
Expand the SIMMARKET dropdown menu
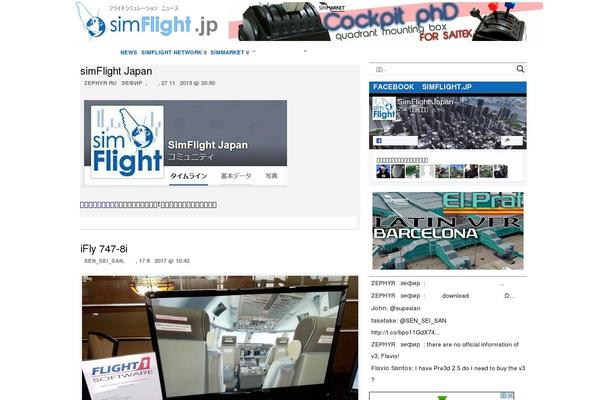coord(230,52)
